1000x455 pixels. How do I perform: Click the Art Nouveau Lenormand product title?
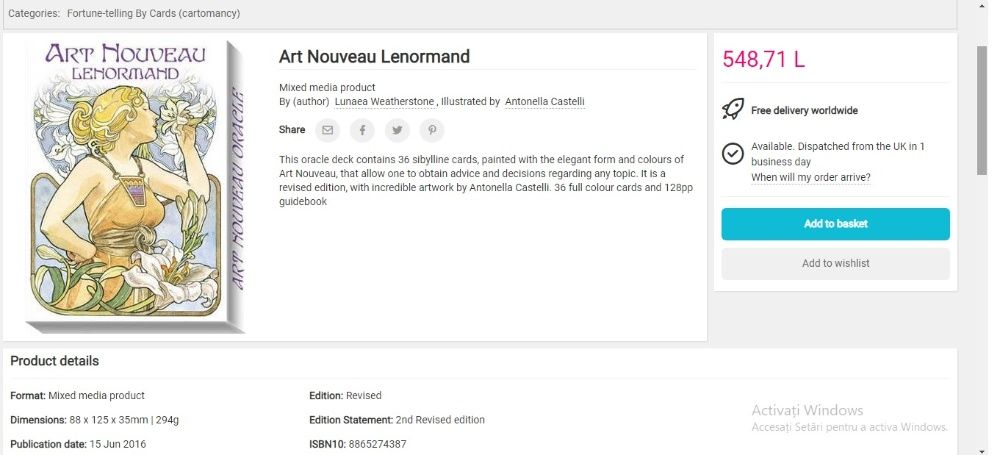(374, 57)
